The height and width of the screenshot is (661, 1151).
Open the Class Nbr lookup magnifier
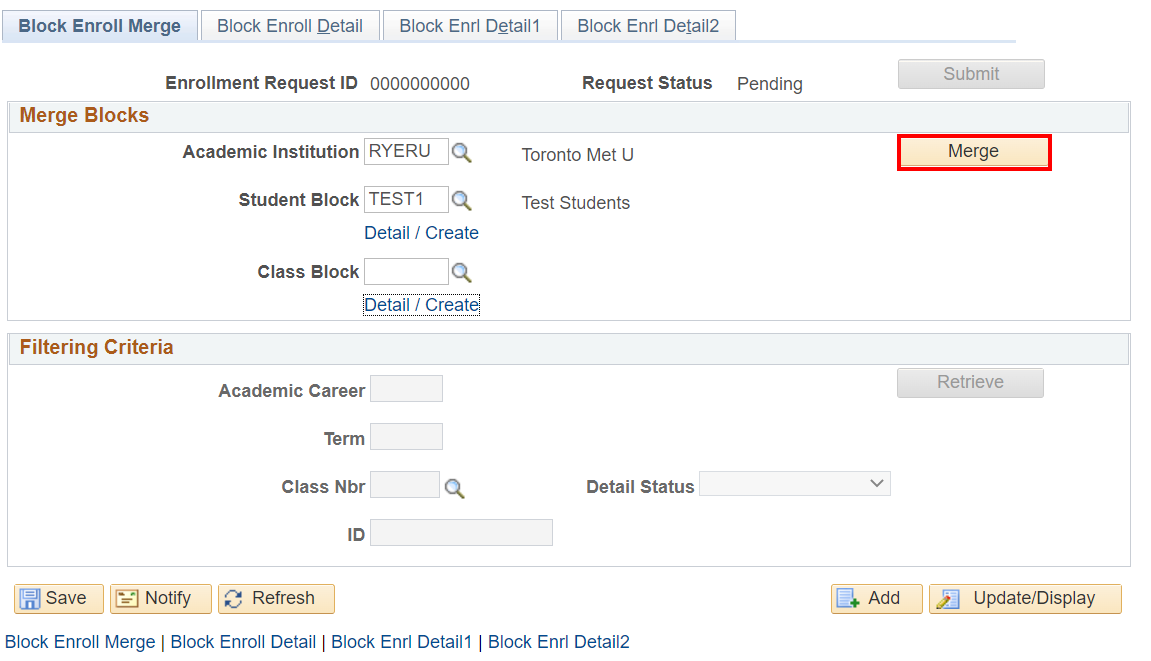coord(455,488)
